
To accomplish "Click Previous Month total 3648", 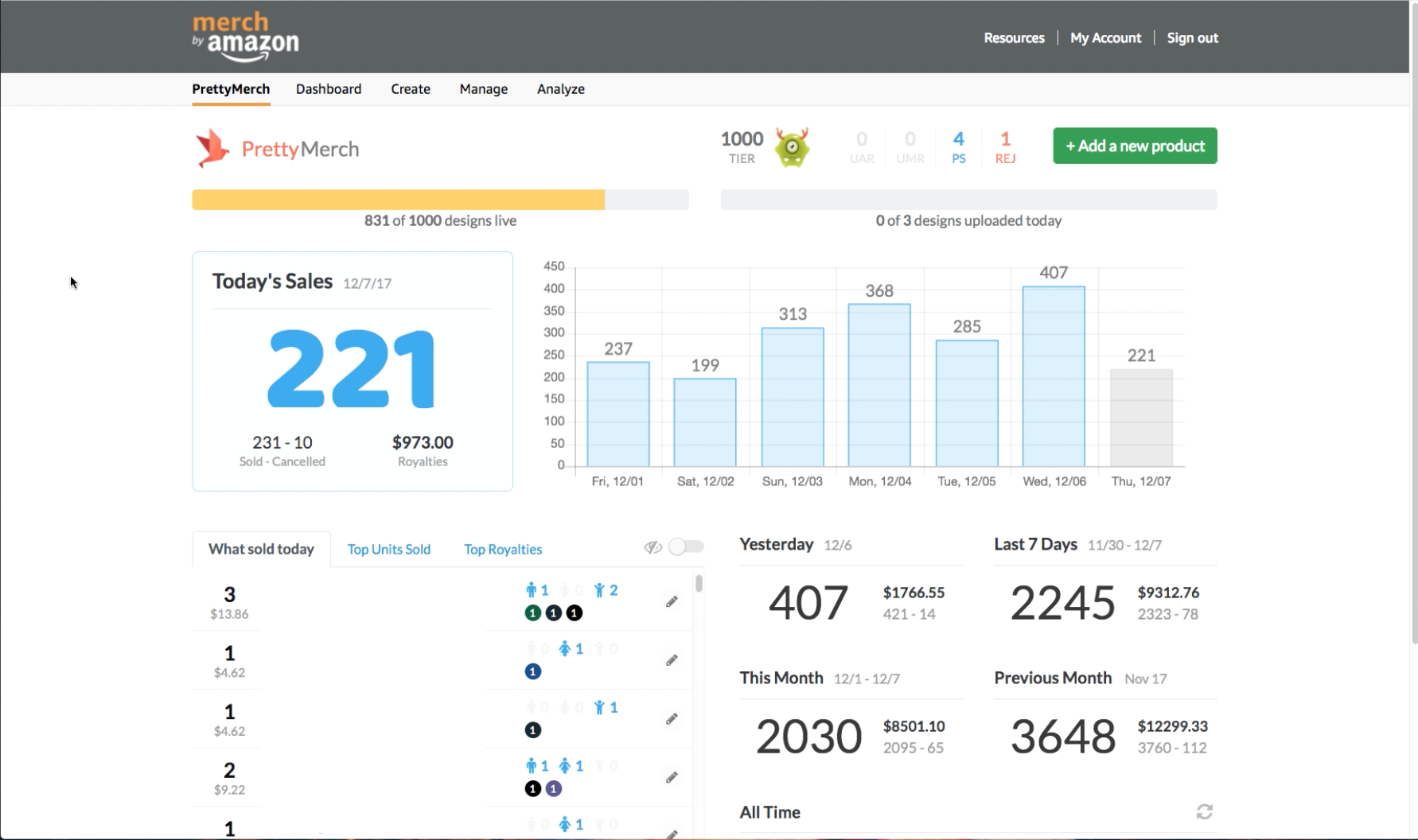I will (1062, 737).
